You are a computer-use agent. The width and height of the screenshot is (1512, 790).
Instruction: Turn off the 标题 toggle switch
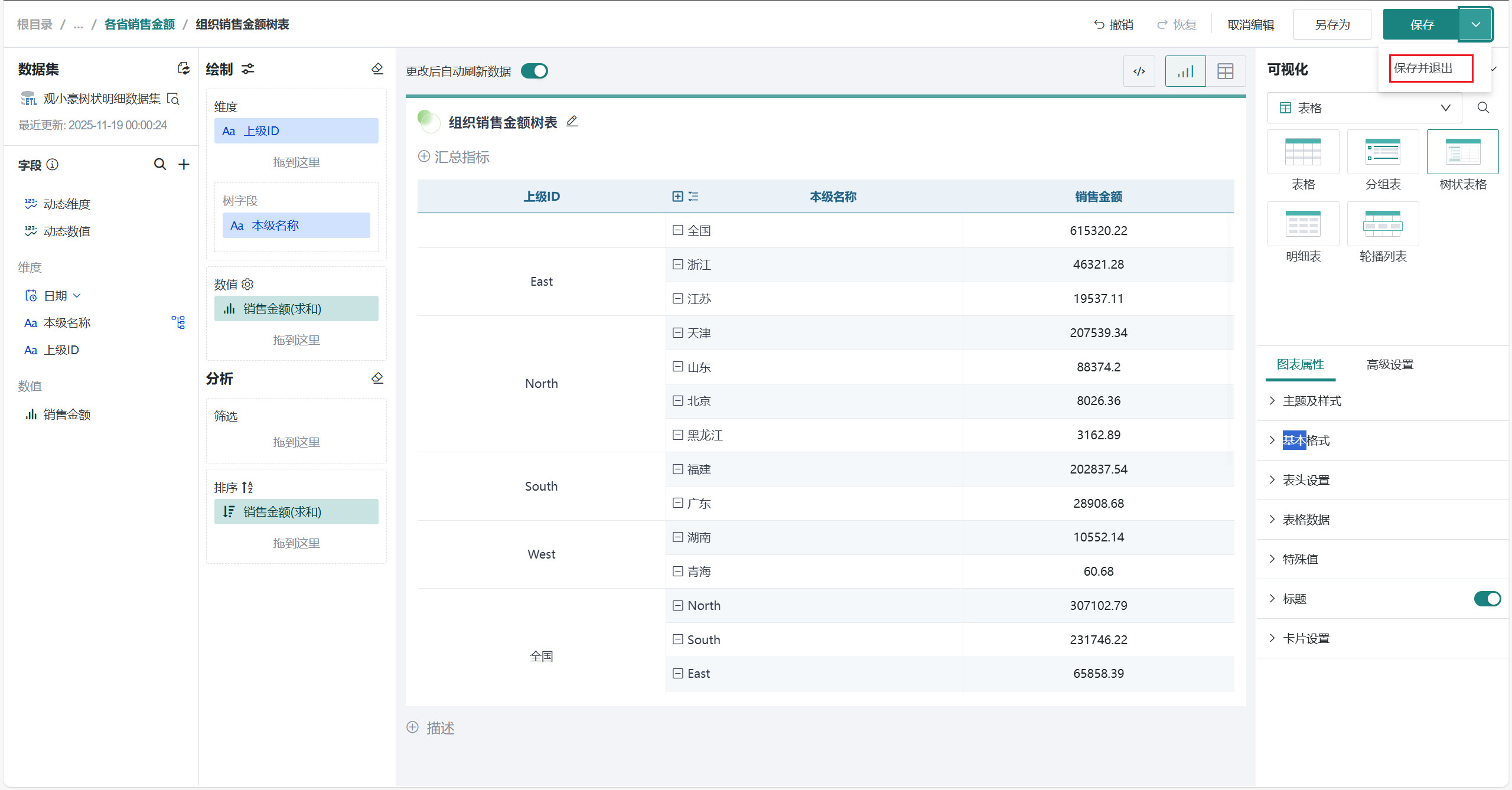(x=1487, y=599)
